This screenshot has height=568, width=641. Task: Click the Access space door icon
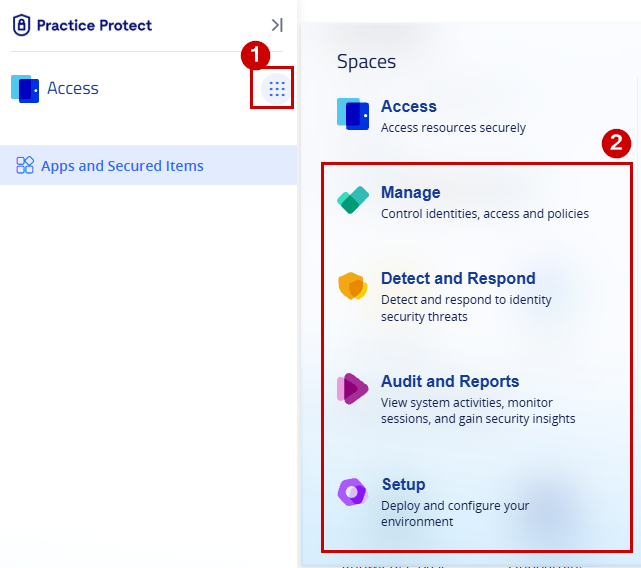point(353,114)
